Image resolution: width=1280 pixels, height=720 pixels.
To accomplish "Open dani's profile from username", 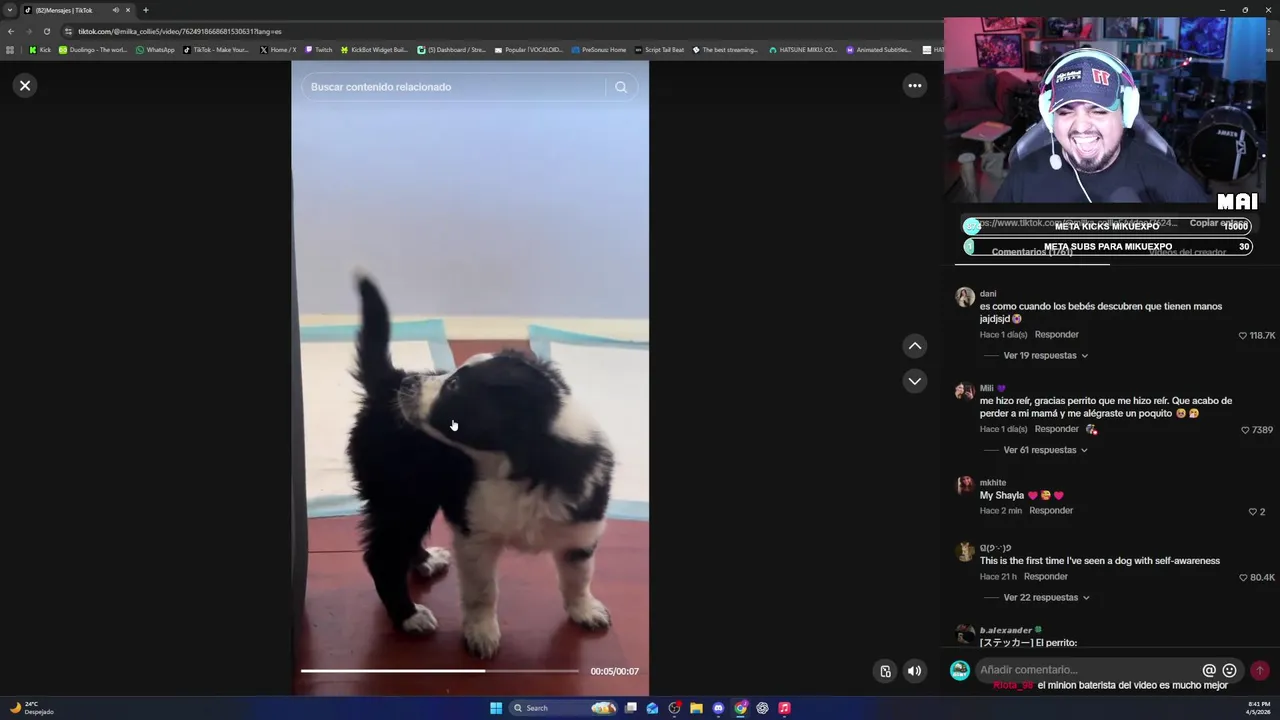I will pos(988,294).
